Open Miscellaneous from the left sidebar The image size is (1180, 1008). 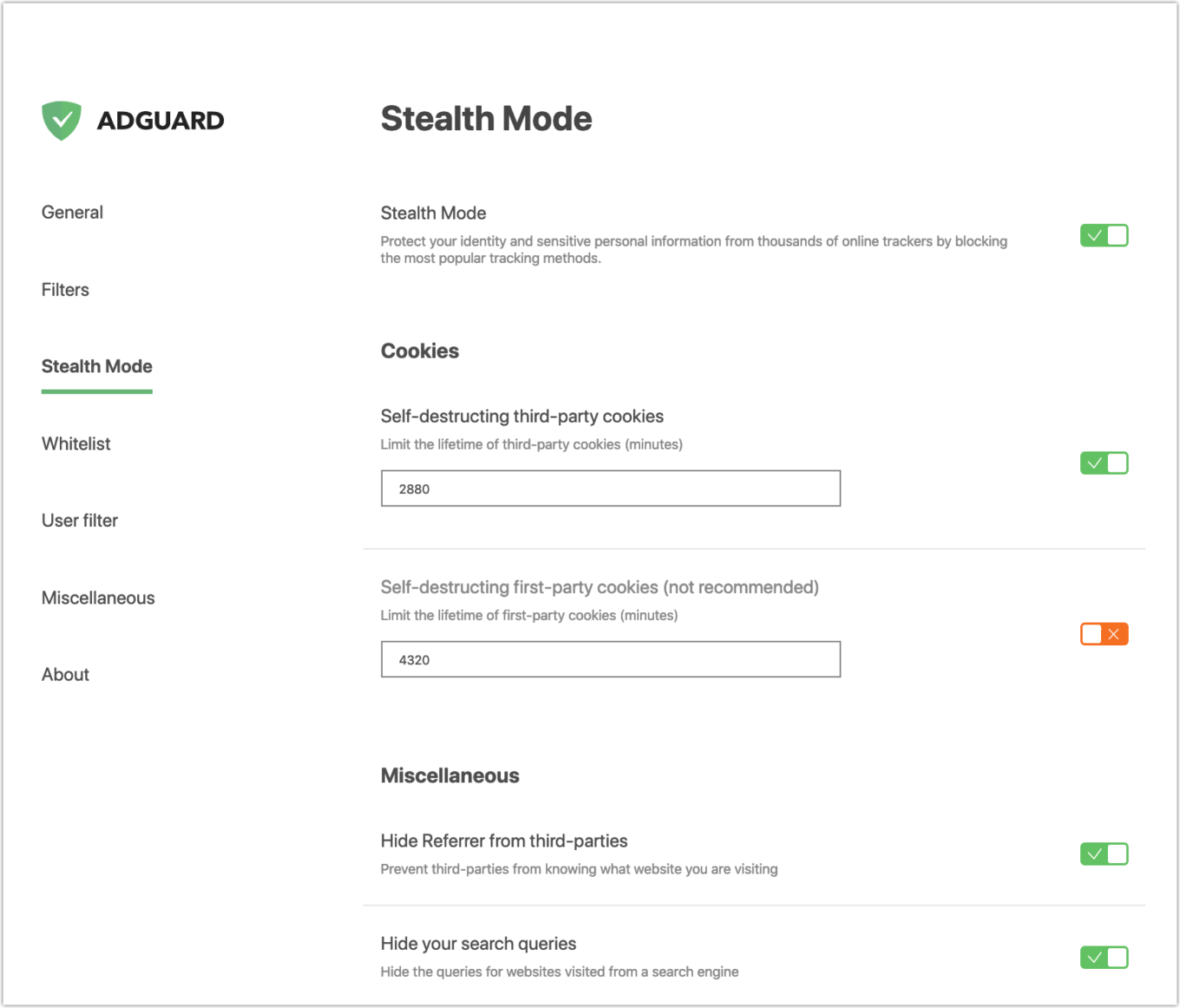[x=98, y=598]
